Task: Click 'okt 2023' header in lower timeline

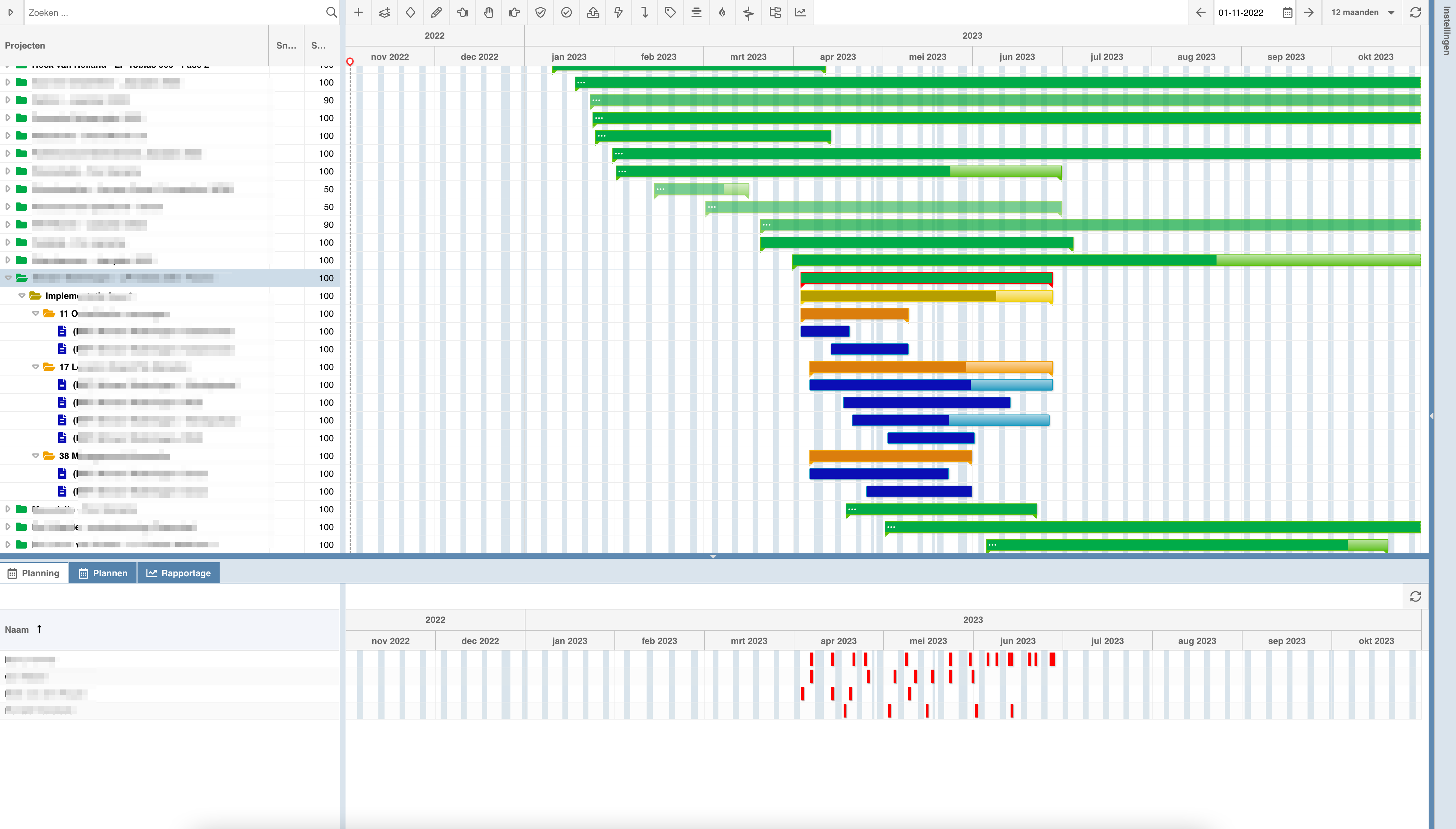Action: coord(1376,641)
